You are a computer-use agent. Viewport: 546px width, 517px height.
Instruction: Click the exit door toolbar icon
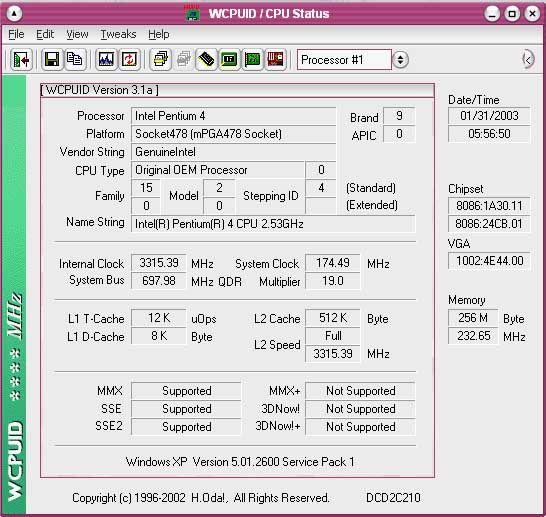pyautogui.click(x=21, y=60)
